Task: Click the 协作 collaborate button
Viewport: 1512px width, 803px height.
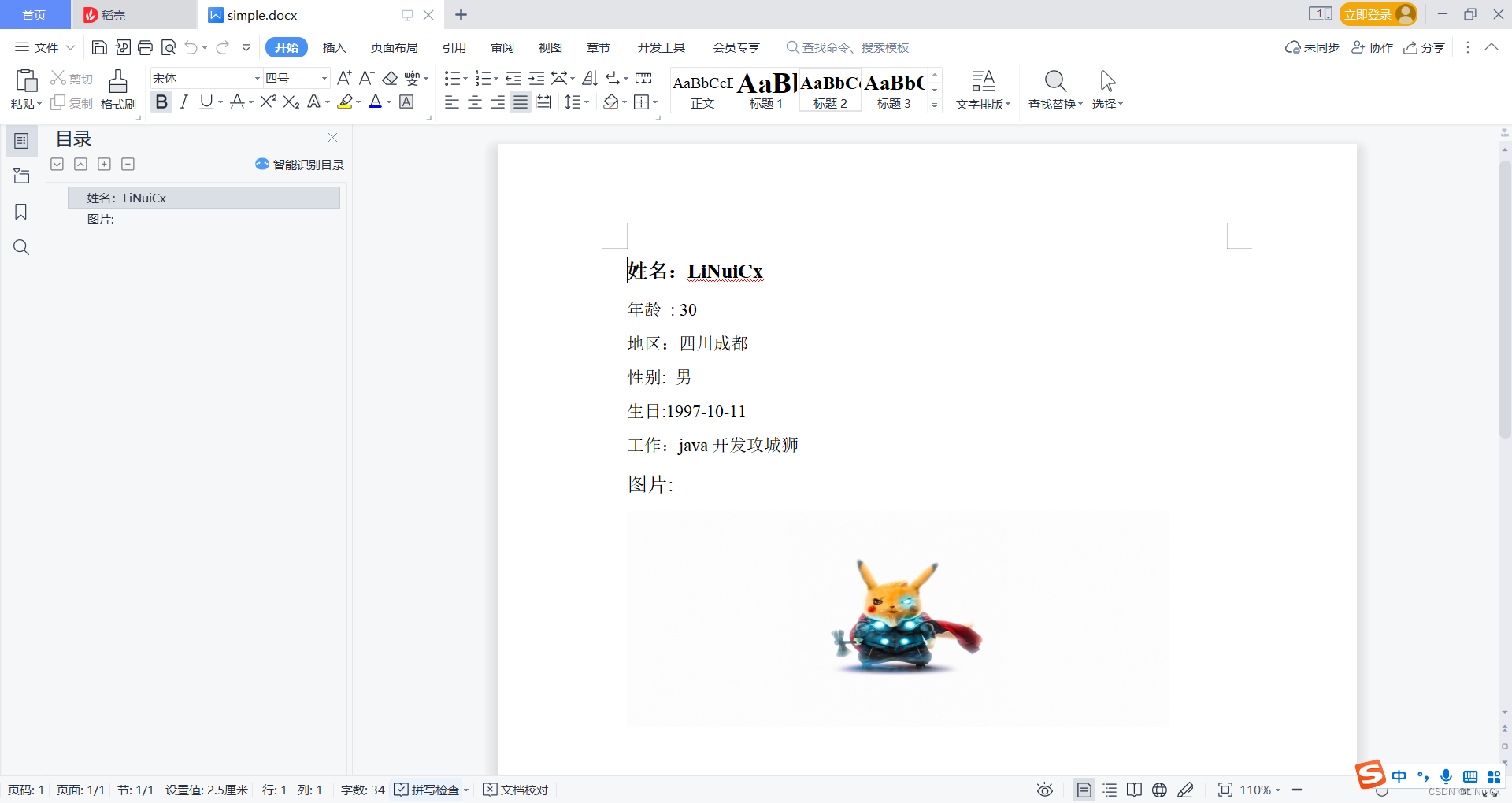Action: pos(1372,47)
